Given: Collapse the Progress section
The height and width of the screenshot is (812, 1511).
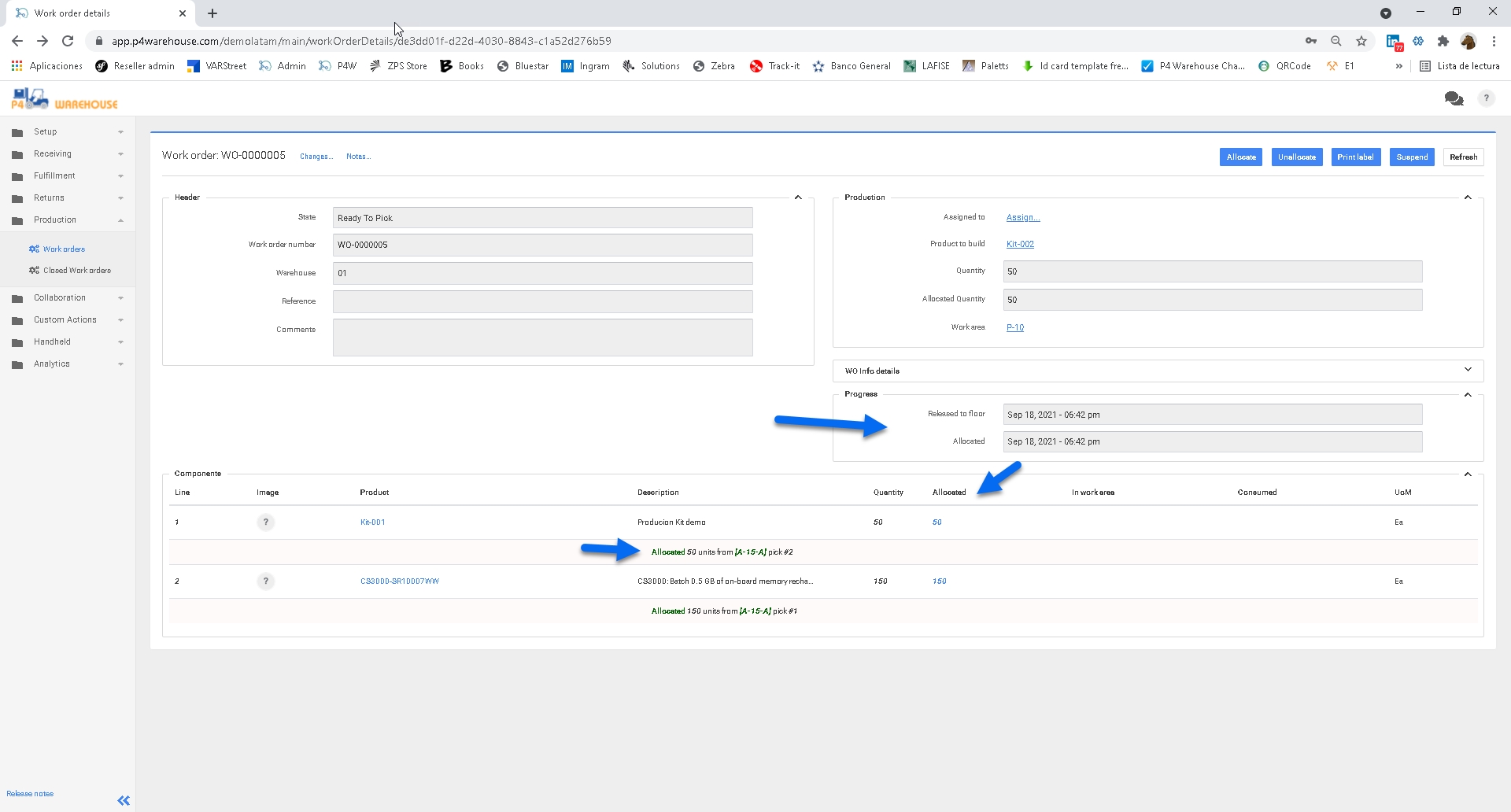Looking at the screenshot, I should pyautogui.click(x=1468, y=394).
